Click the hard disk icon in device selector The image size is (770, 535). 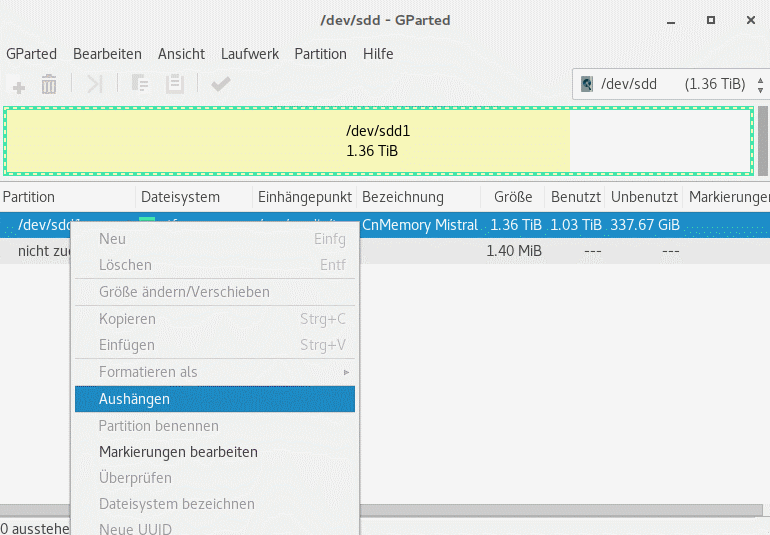pyautogui.click(x=587, y=84)
